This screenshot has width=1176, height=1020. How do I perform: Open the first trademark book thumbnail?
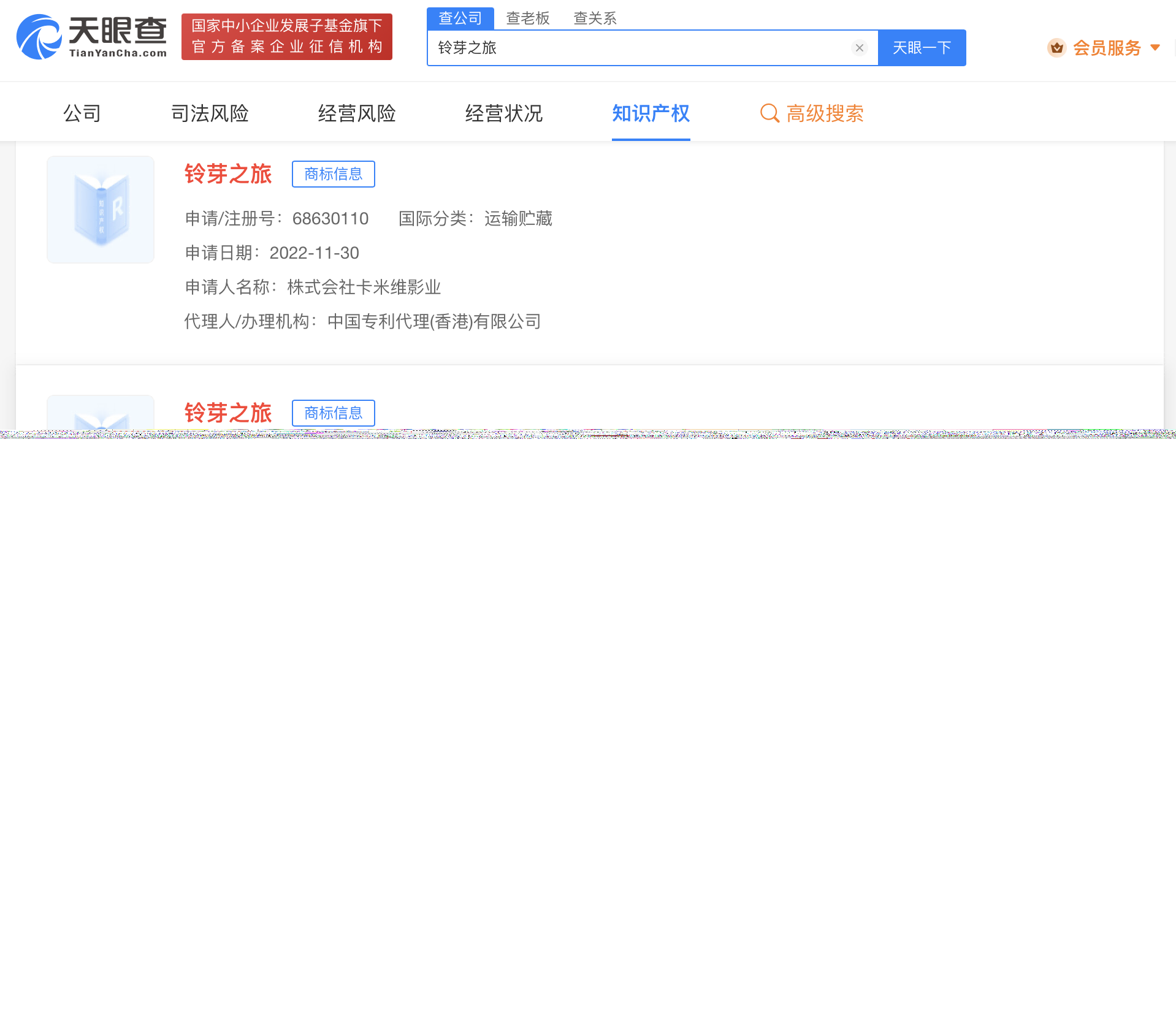click(101, 210)
